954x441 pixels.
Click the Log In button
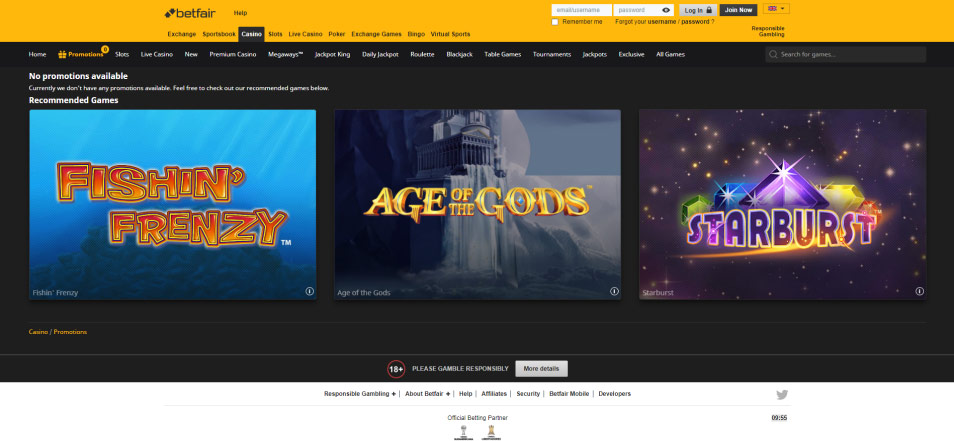[698, 10]
